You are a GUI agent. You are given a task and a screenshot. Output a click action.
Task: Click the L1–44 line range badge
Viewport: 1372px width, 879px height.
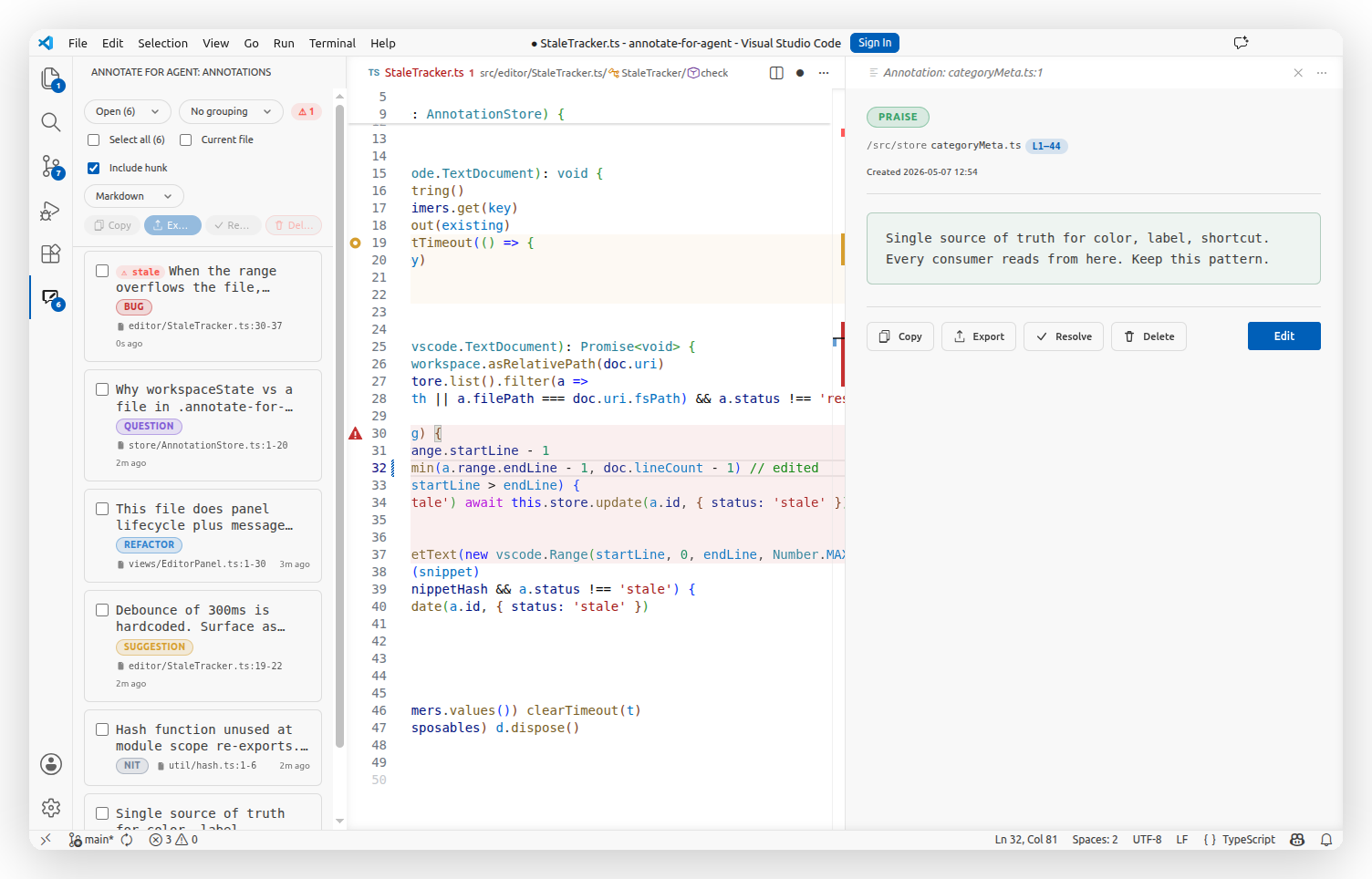(x=1046, y=146)
